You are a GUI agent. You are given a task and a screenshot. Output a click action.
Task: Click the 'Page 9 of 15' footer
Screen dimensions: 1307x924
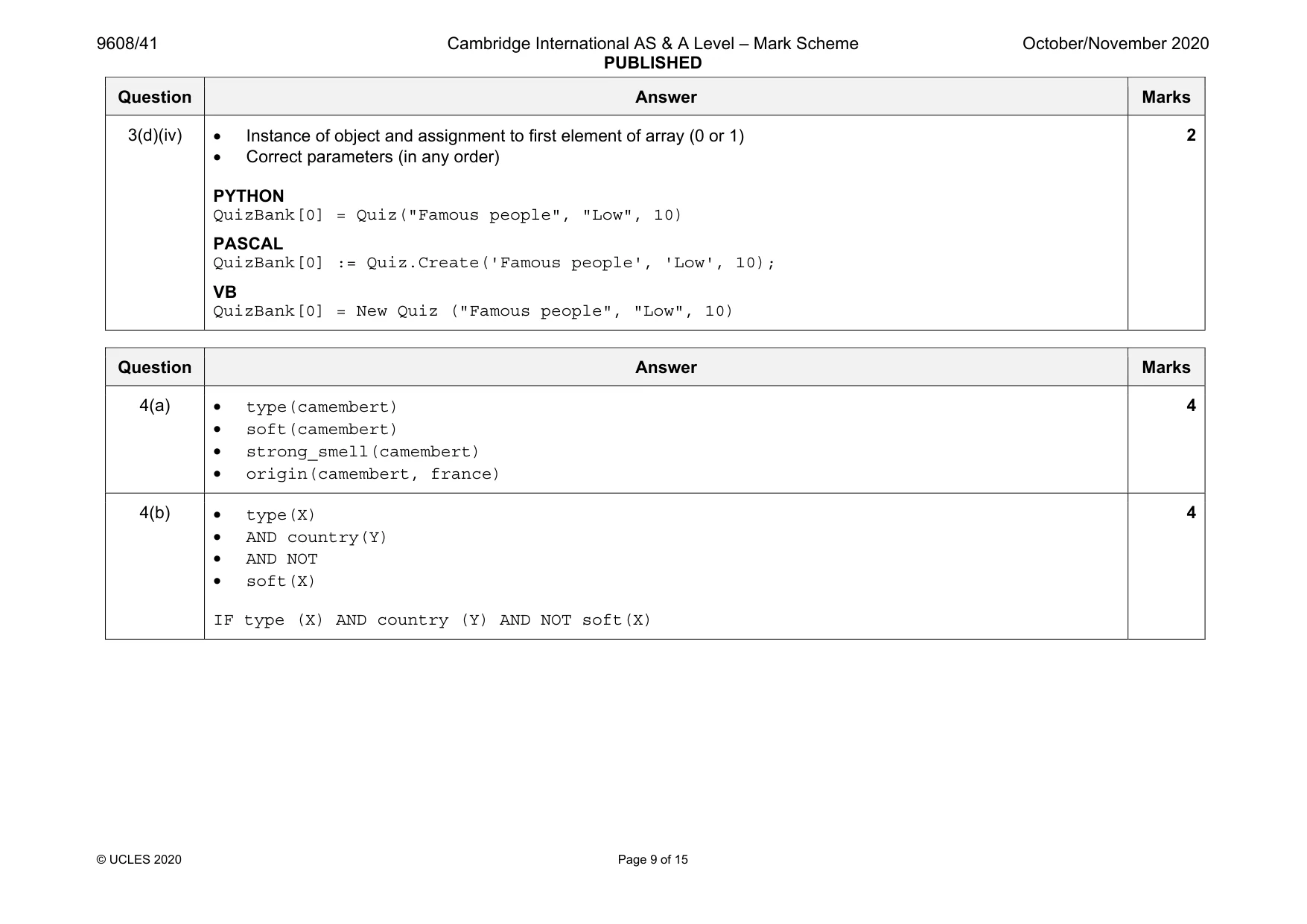pyautogui.click(x=653, y=860)
